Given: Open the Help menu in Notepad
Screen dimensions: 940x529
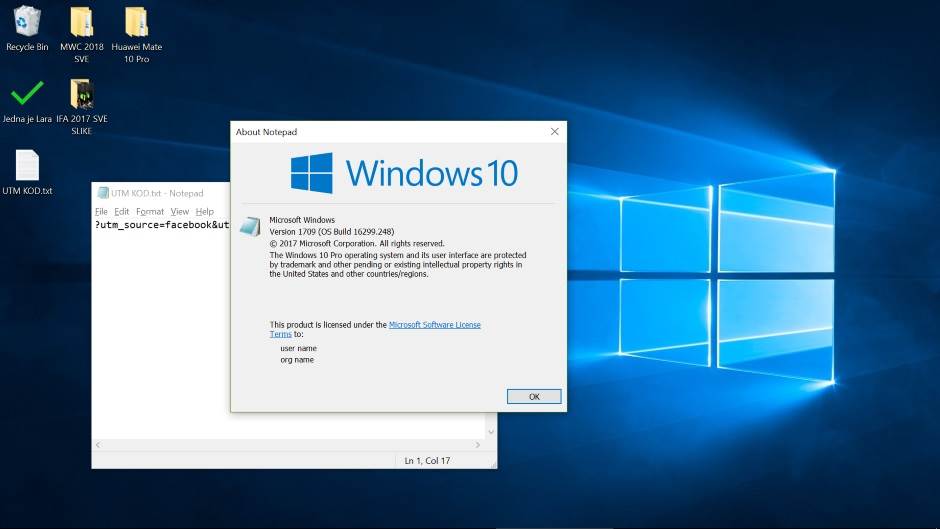Looking at the screenshot, I should pos(205,212).
